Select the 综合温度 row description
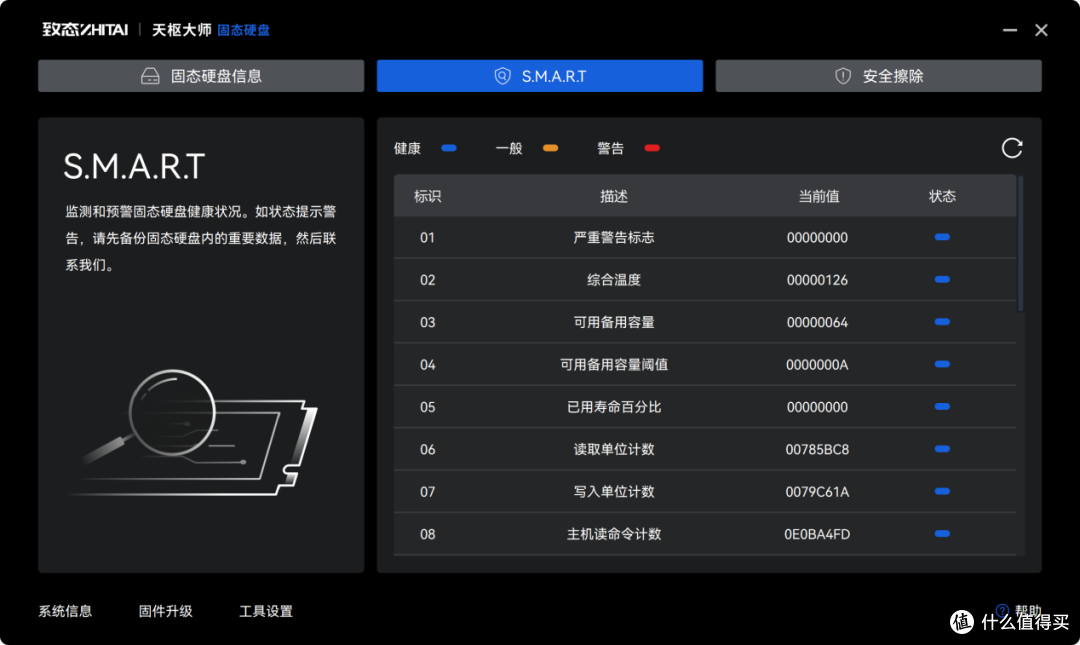Image resolution: width=1080 pixels, height=645 pixels. tap(614, 280)
